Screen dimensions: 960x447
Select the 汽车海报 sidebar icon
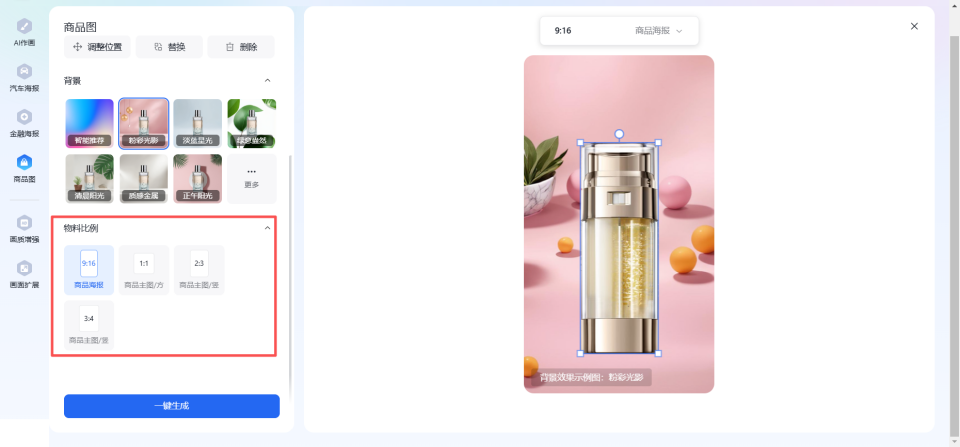tap(24, 78)
